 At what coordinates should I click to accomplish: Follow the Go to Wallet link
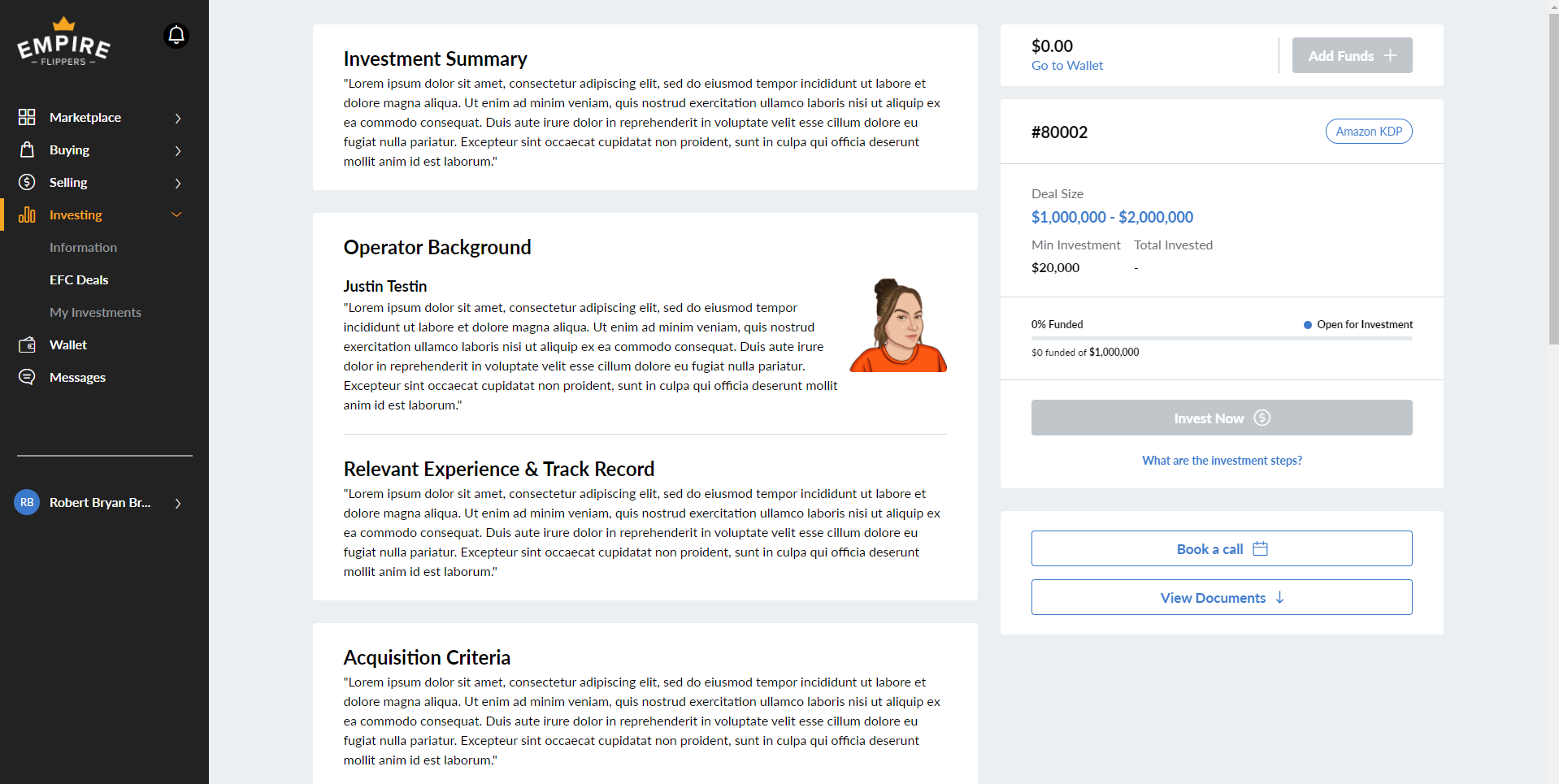pyautogui.click(x=1067, y=65)
